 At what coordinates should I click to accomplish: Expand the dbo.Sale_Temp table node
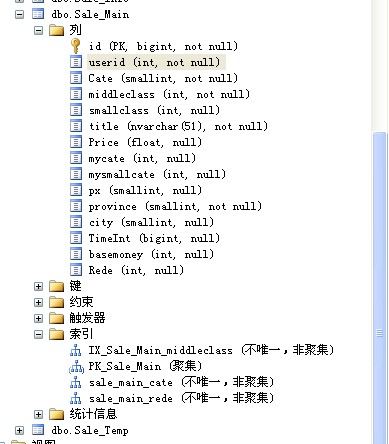point(20,430)
